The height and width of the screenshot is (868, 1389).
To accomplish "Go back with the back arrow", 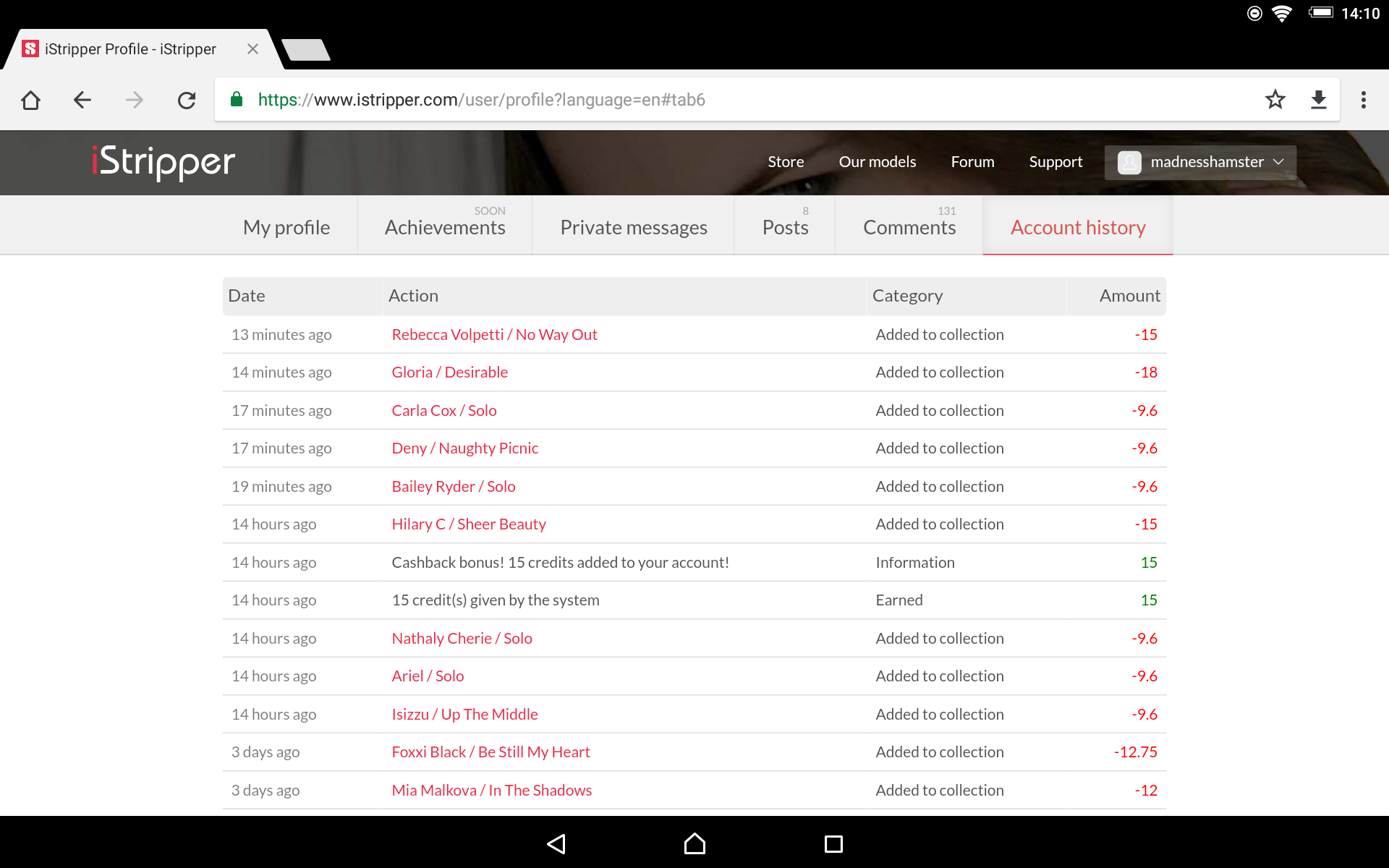I will coord(82,100).
